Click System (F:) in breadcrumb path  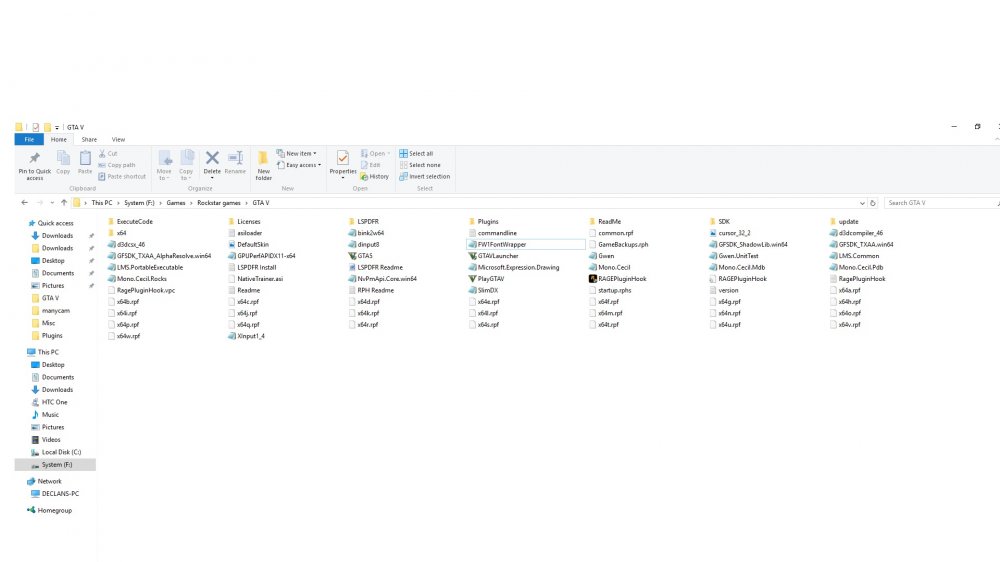pyautogui.click(x=139, y=203)
